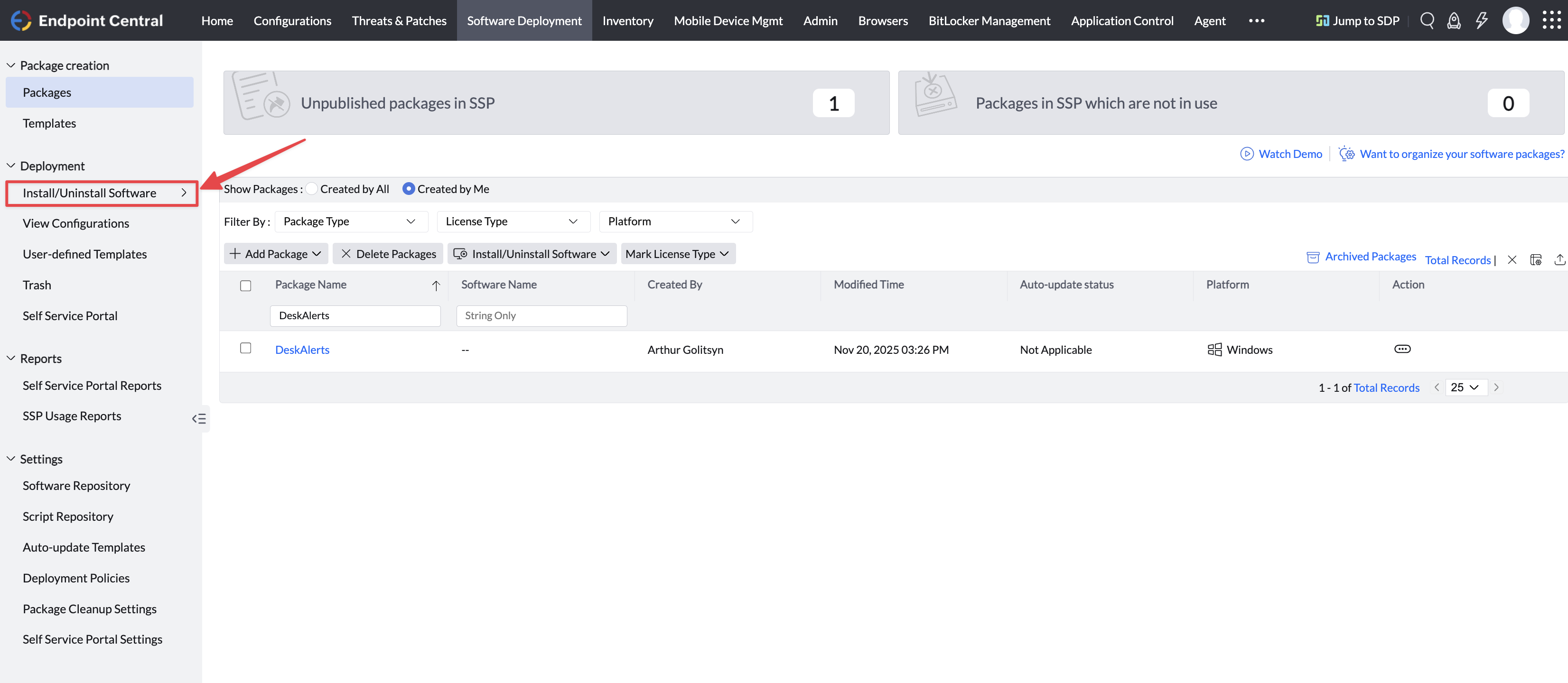Click the lightning bolt quick actions icon
Image resolution: width=1568 pixels, height=683 pixels.
1481,21
